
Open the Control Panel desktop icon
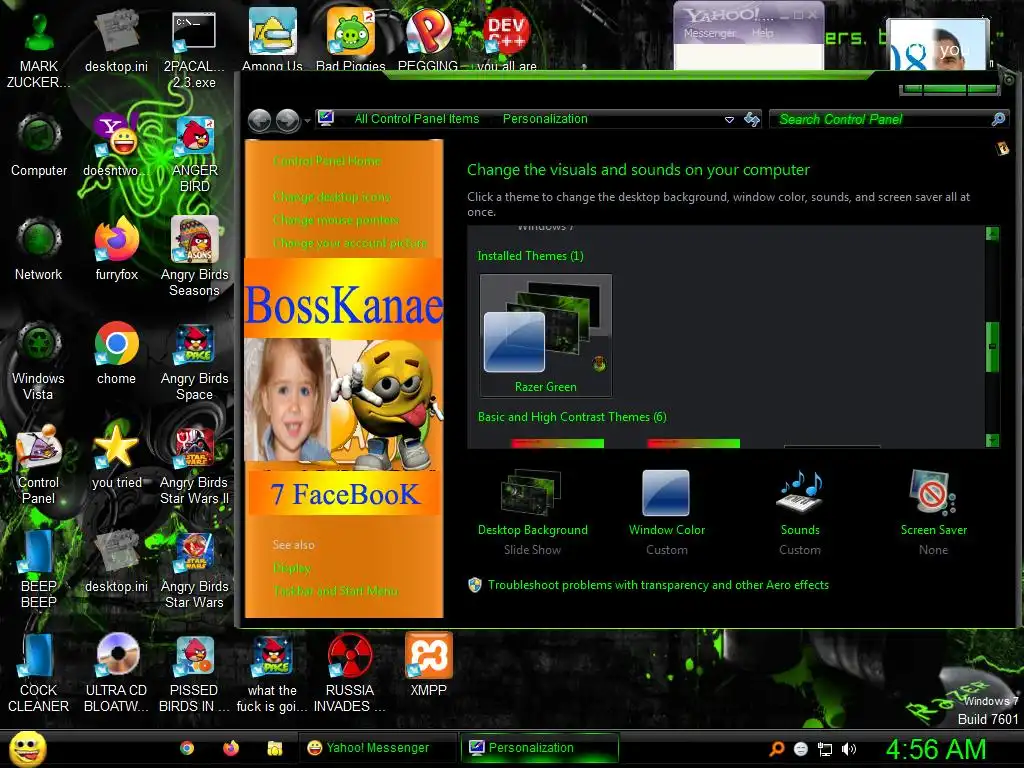[39, 465]
